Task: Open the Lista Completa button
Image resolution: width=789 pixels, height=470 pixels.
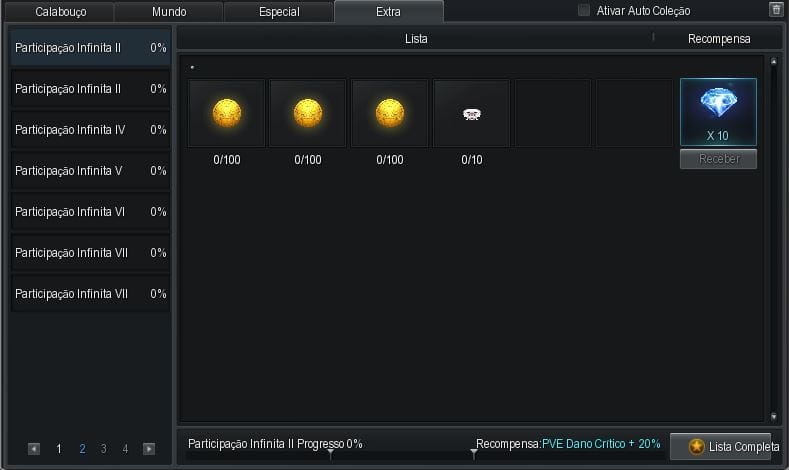Action: tap(726, 446)
